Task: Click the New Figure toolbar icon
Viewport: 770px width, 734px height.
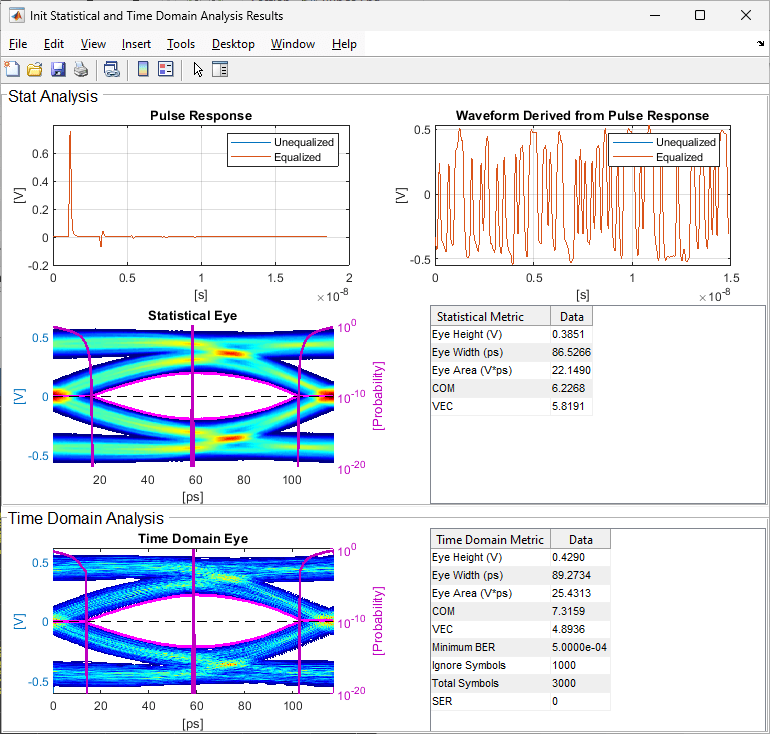Action: 12,69
